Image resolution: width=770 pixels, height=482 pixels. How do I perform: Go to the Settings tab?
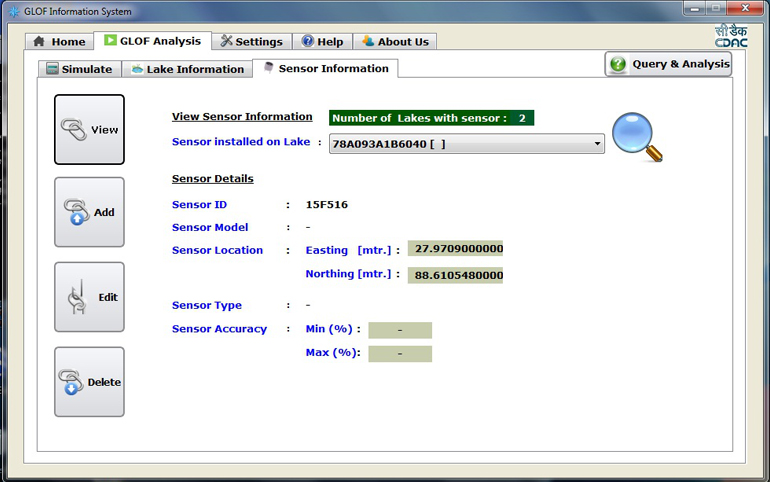(x=251, y=42)
